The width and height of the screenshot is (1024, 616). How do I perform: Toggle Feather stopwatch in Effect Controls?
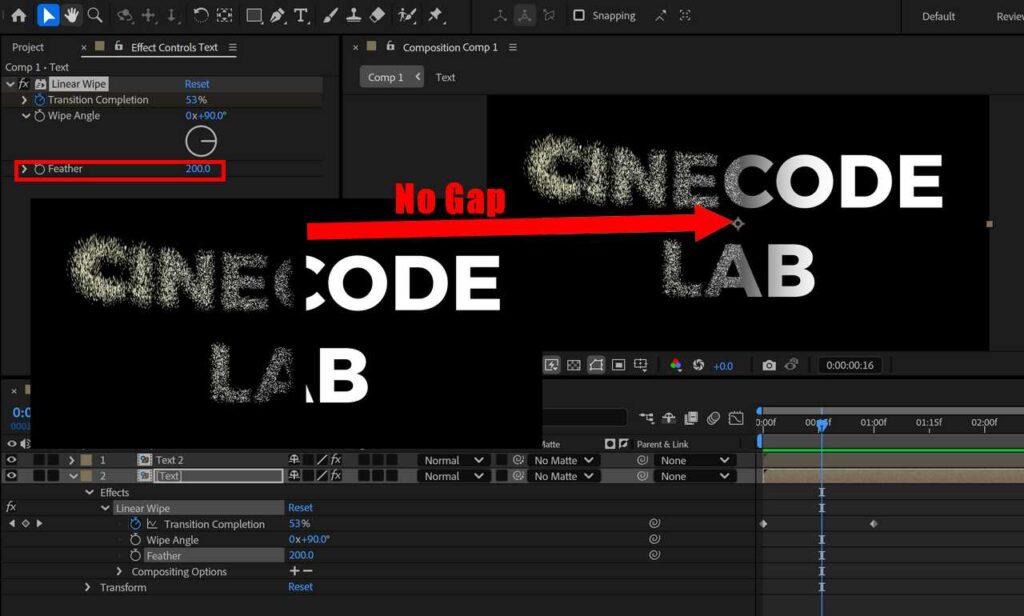click(39, 169)
